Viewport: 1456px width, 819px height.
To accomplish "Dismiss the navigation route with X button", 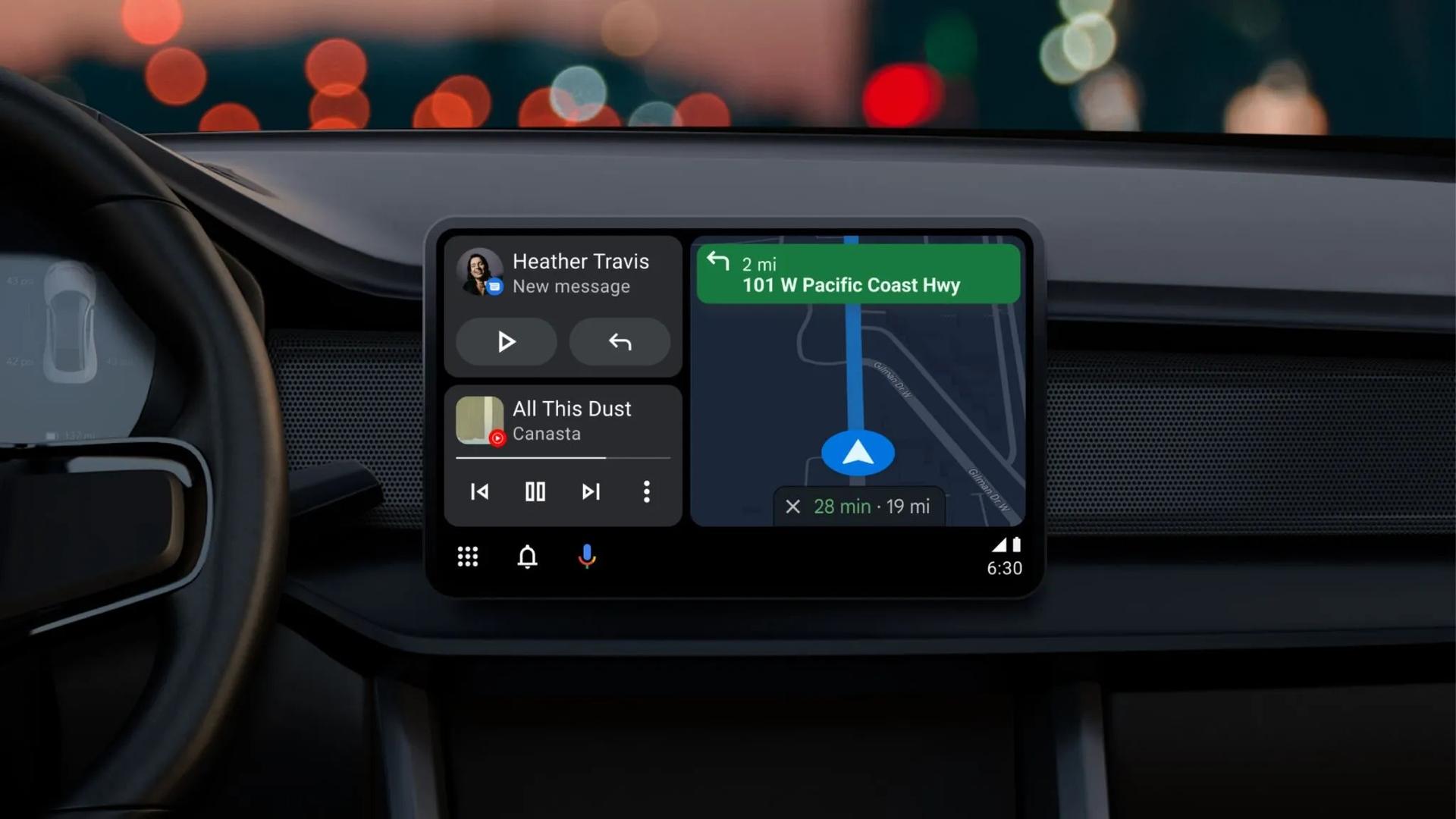I will (793, 506).
